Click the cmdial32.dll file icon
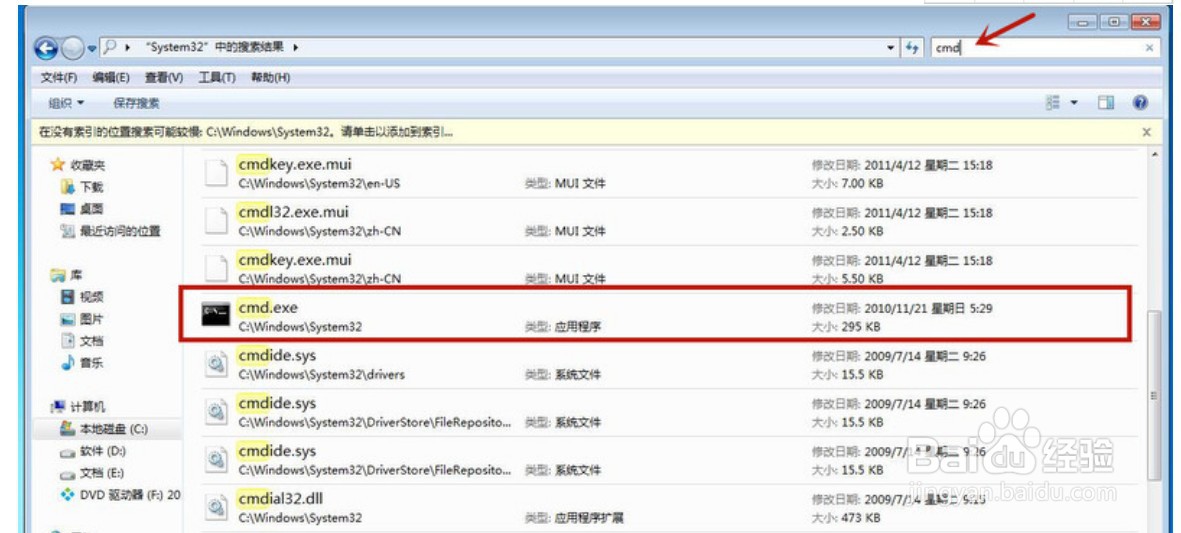 pyautogui.click(x=215, y=507)
